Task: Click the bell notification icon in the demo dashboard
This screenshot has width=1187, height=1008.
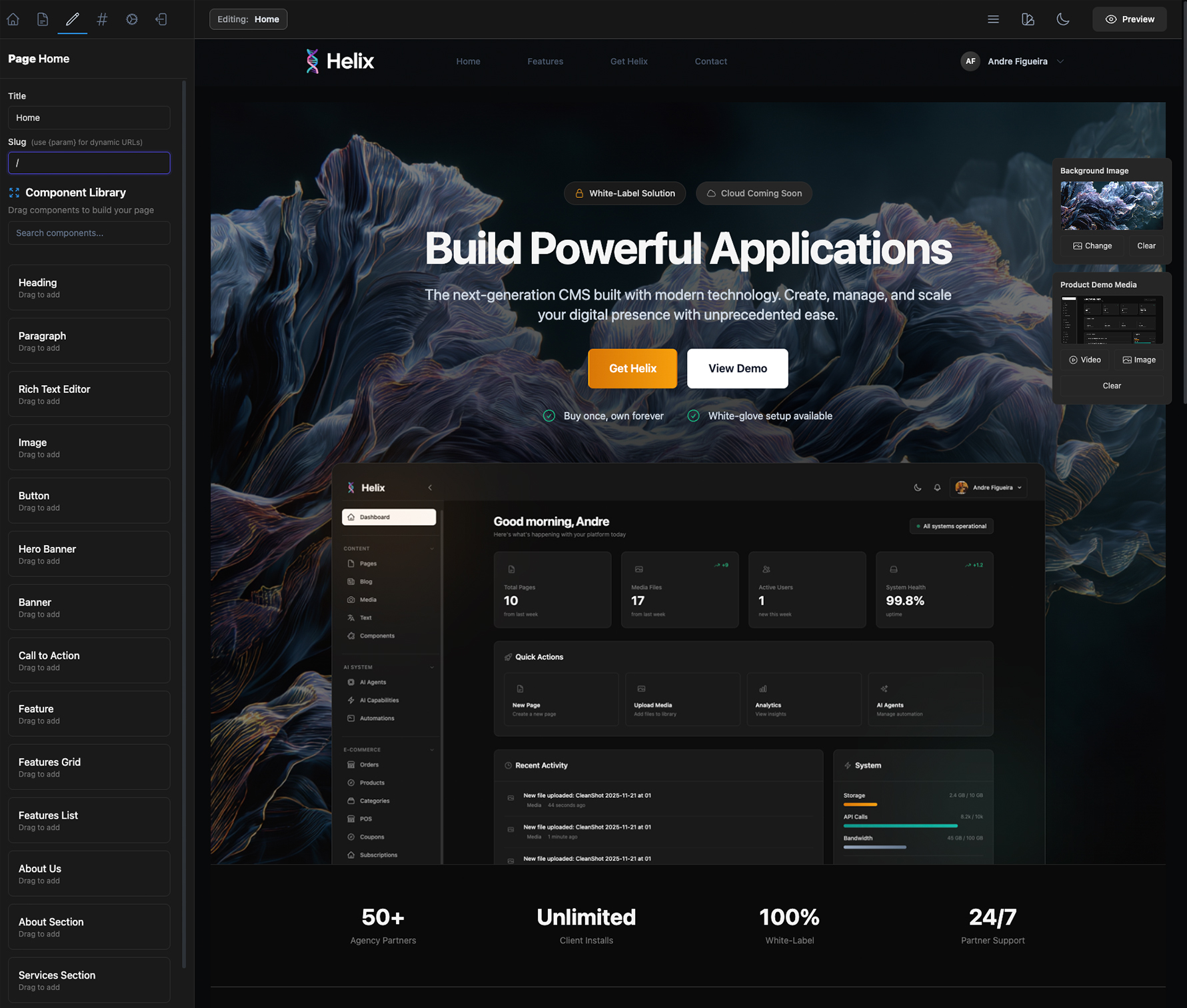Action: point(937,488)
